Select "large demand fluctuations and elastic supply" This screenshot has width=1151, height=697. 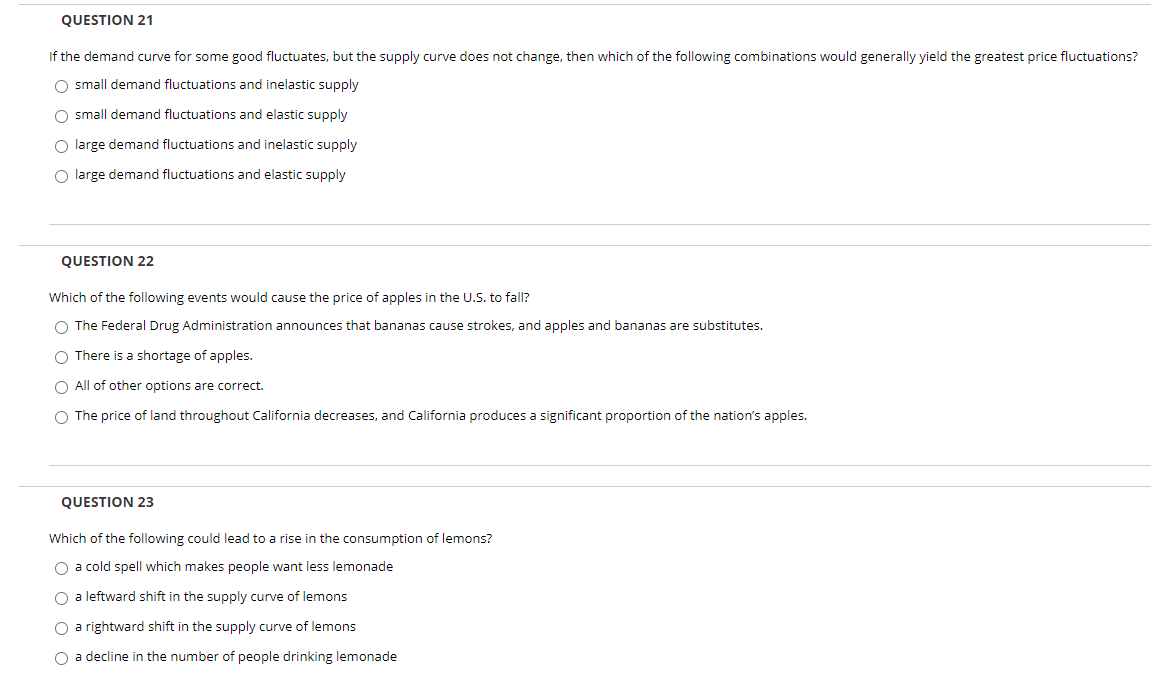[61, 175]
